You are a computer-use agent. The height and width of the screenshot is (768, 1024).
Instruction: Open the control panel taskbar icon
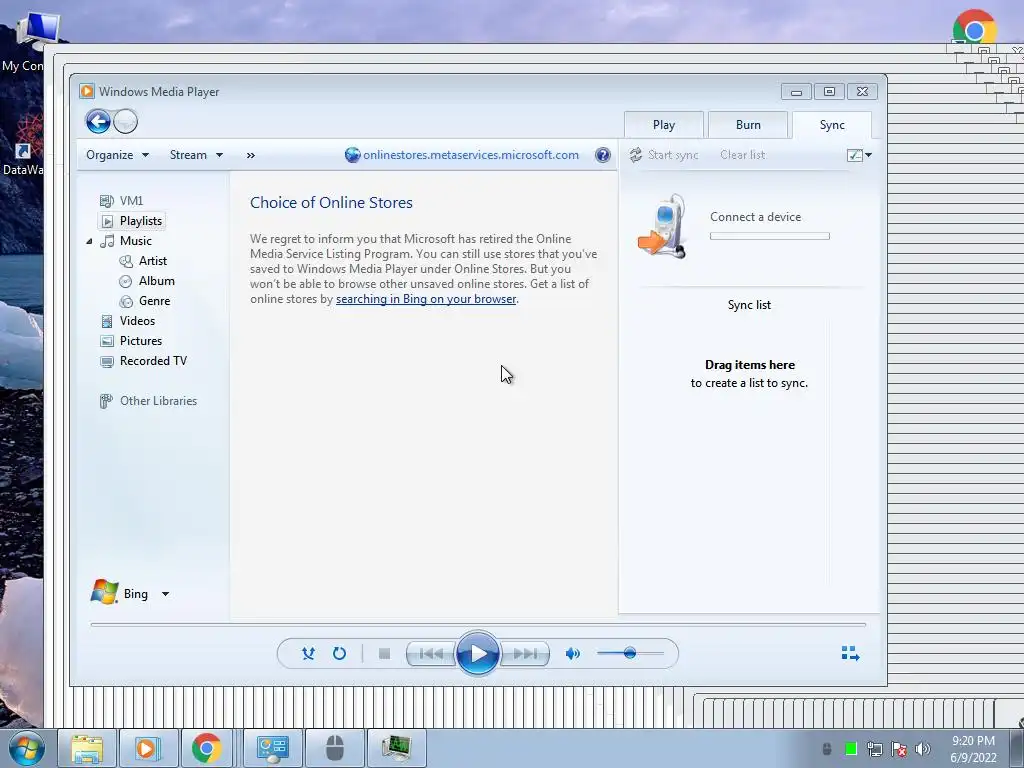point(272,748)
